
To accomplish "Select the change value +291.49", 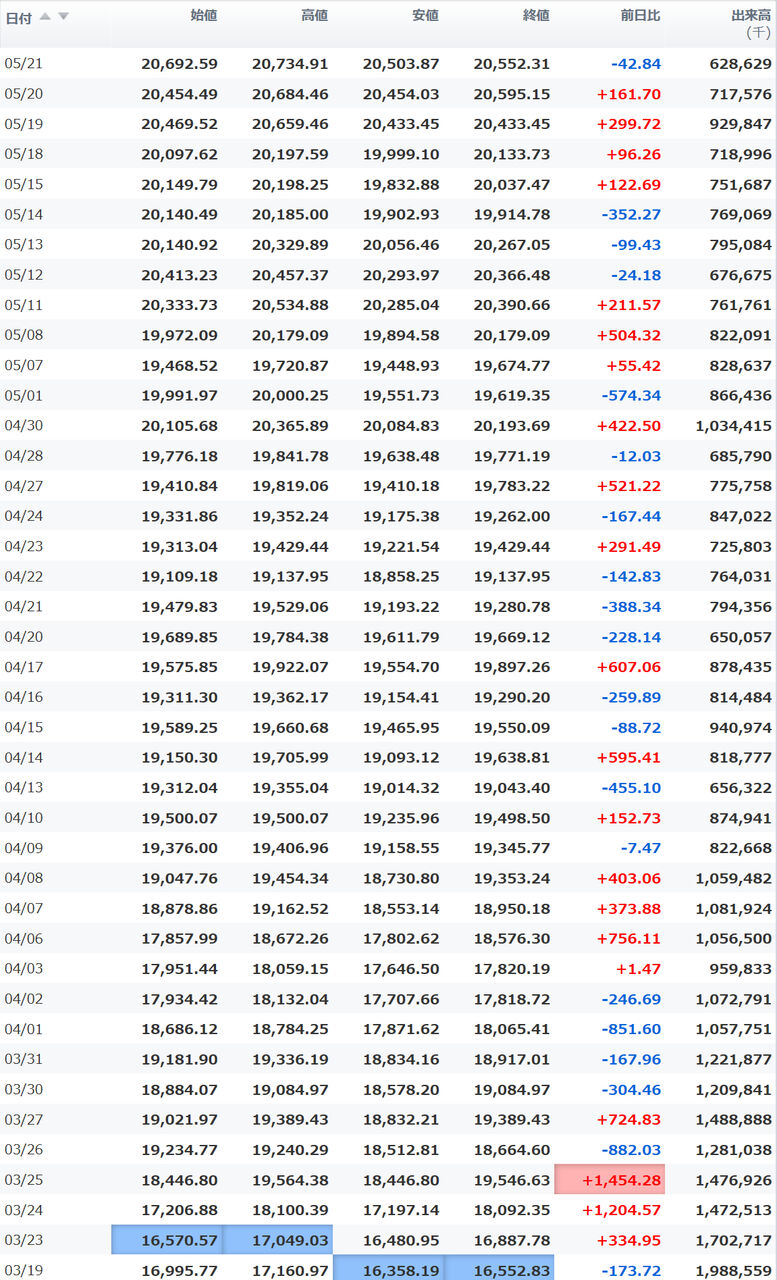I will [629, 546].
